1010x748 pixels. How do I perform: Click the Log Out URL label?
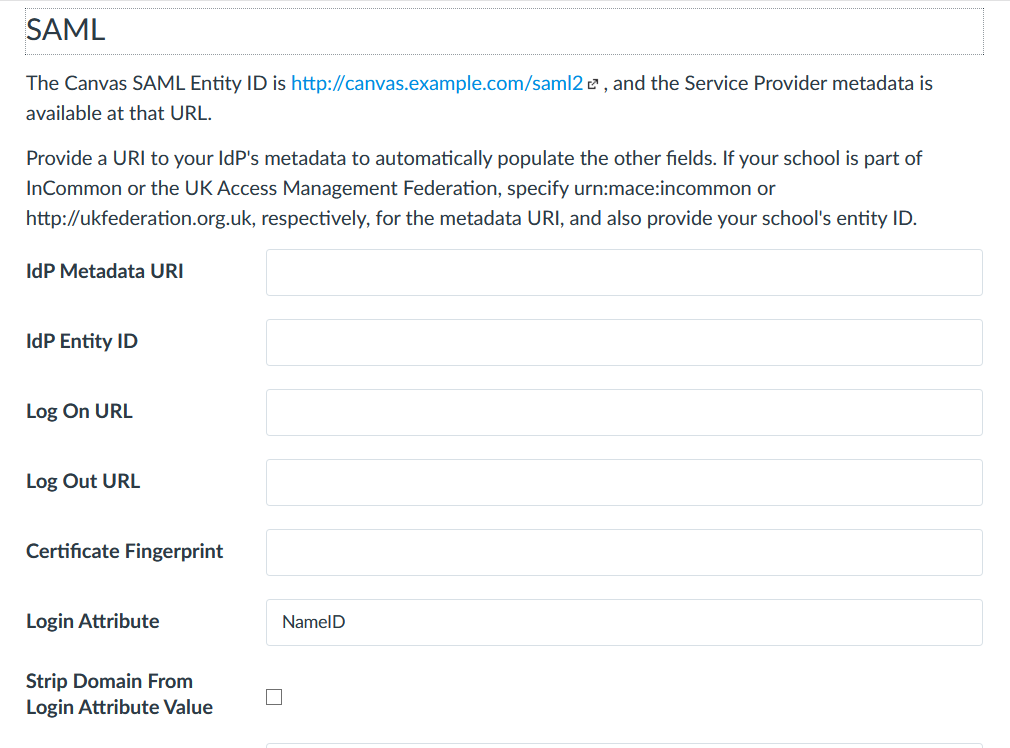tap(83, 480)
